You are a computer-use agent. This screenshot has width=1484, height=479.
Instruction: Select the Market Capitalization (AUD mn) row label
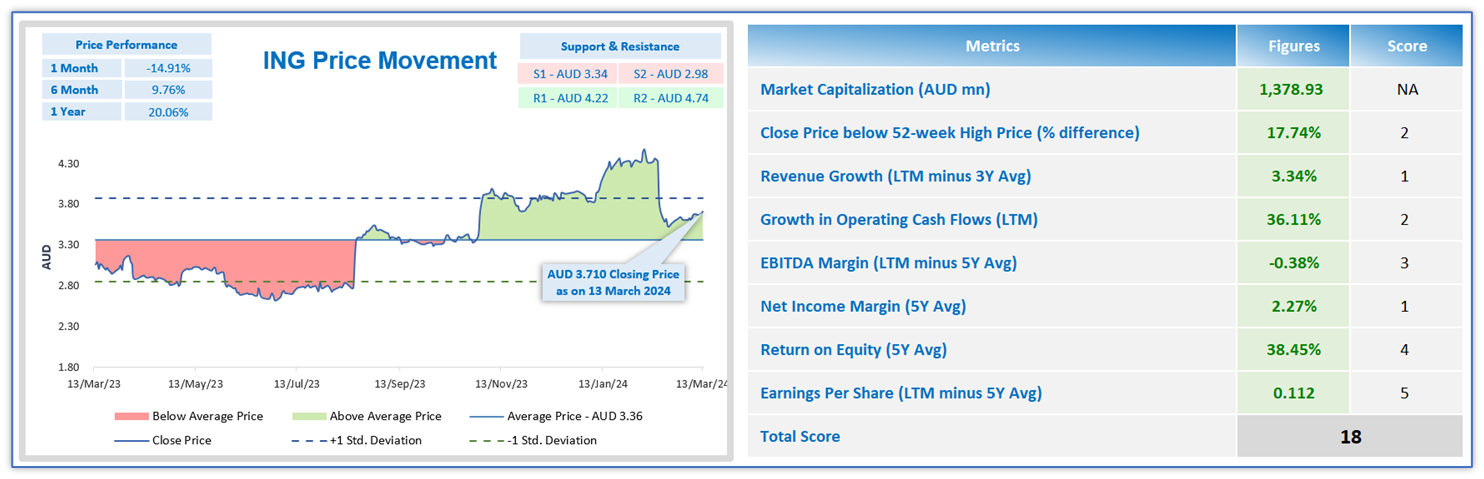coord(875,90)
